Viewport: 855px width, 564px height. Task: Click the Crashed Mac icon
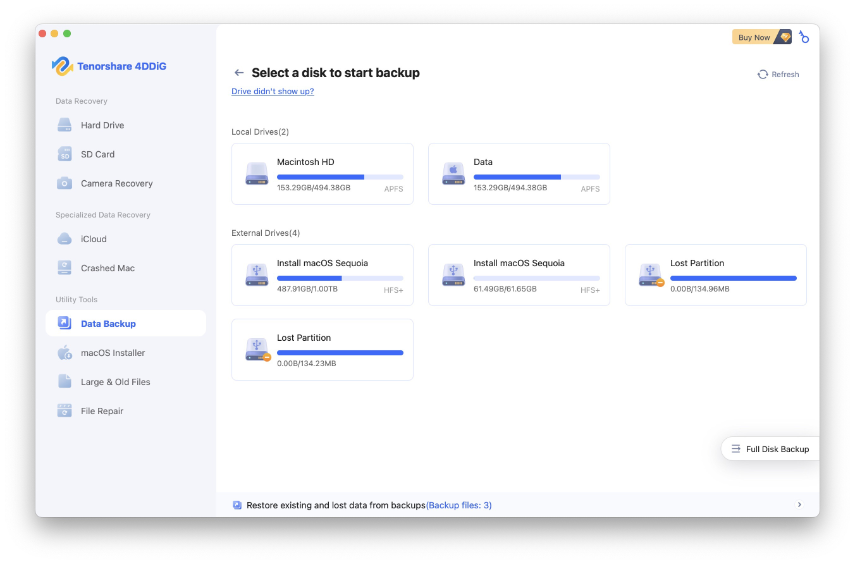[64, 268]
